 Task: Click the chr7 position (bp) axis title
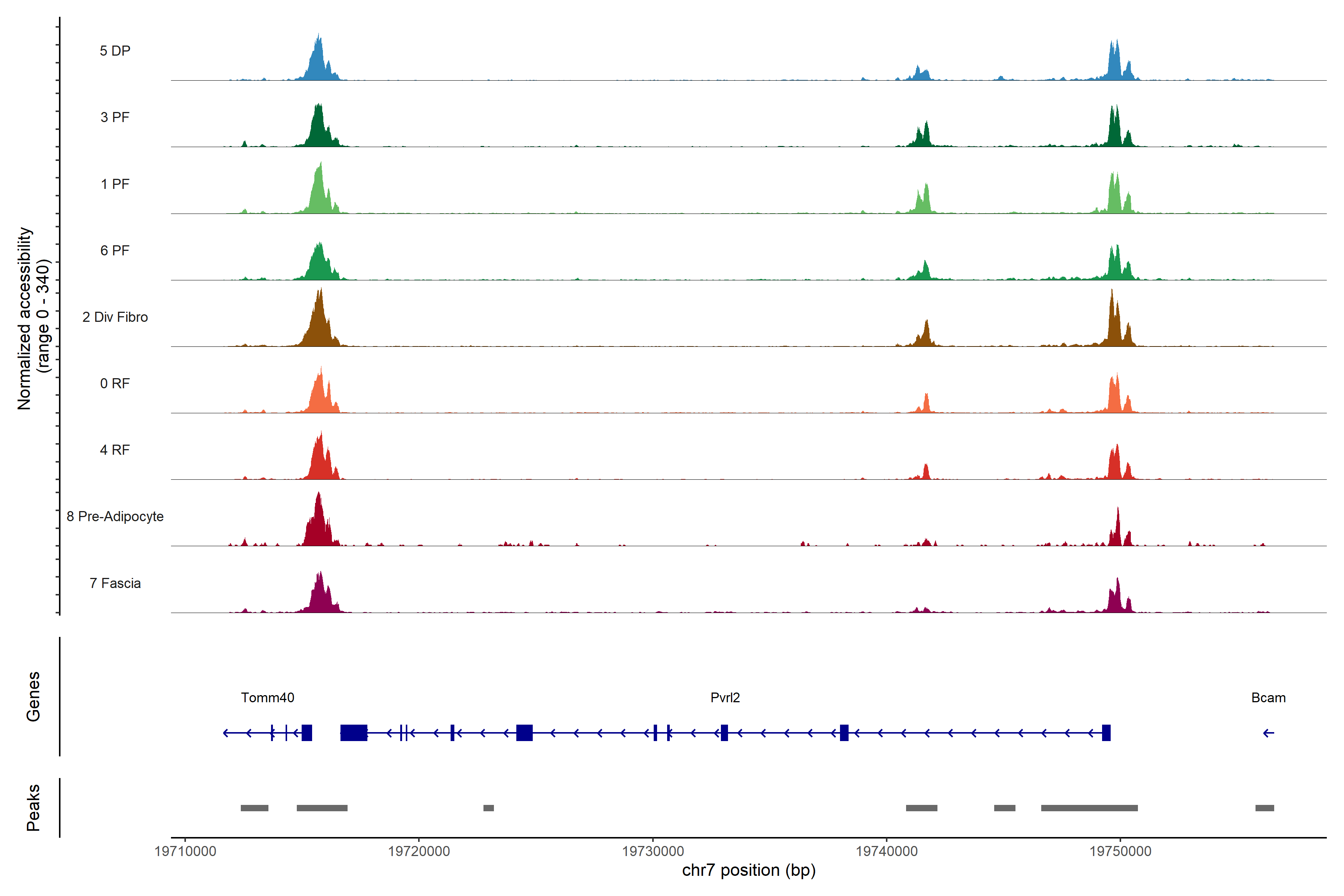[x=749, y=870]
